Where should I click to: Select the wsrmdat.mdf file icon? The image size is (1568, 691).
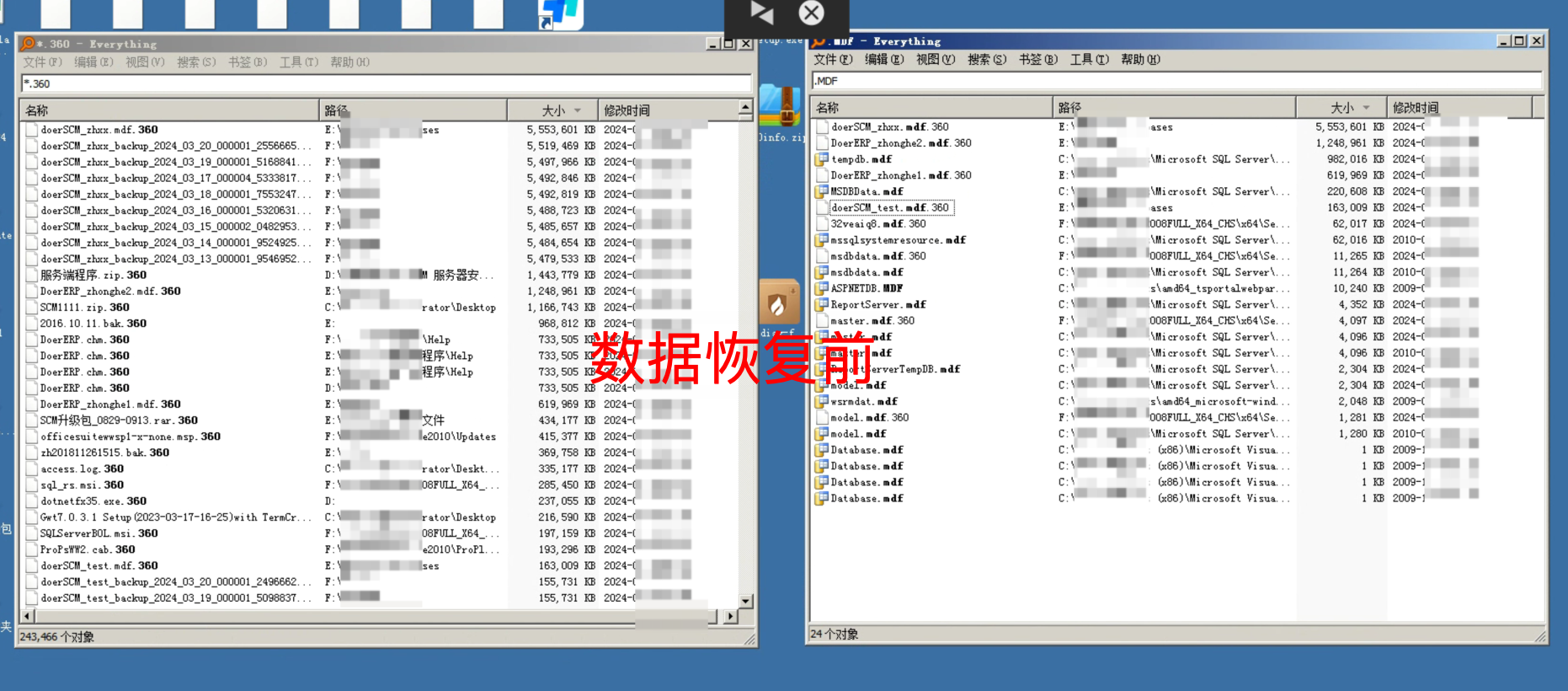[x=822, y=401]
